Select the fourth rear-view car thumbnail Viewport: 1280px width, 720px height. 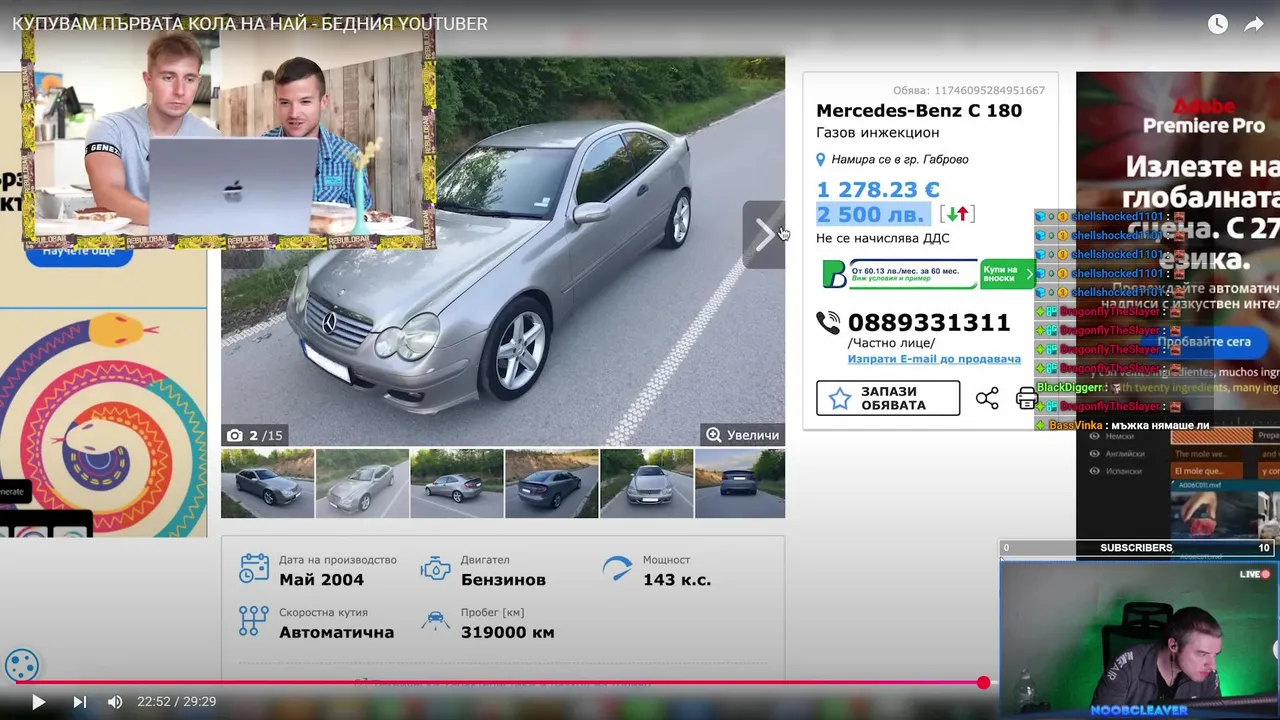tap(552, 483)
